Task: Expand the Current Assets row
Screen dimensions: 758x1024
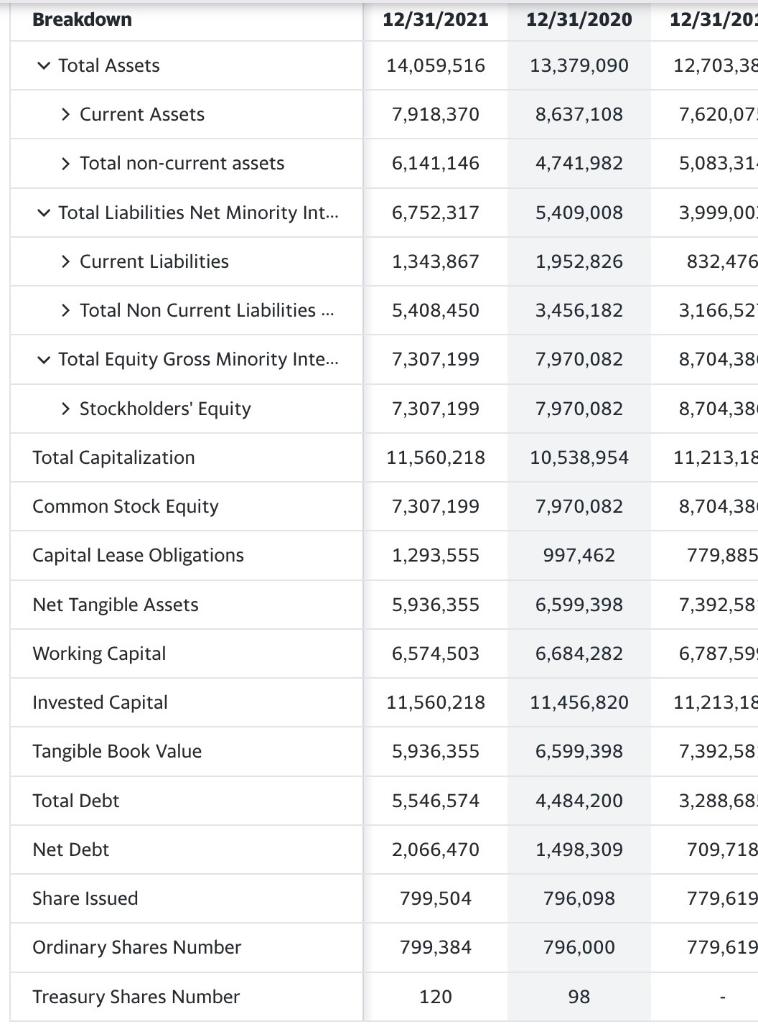Action: click(65, 115)
